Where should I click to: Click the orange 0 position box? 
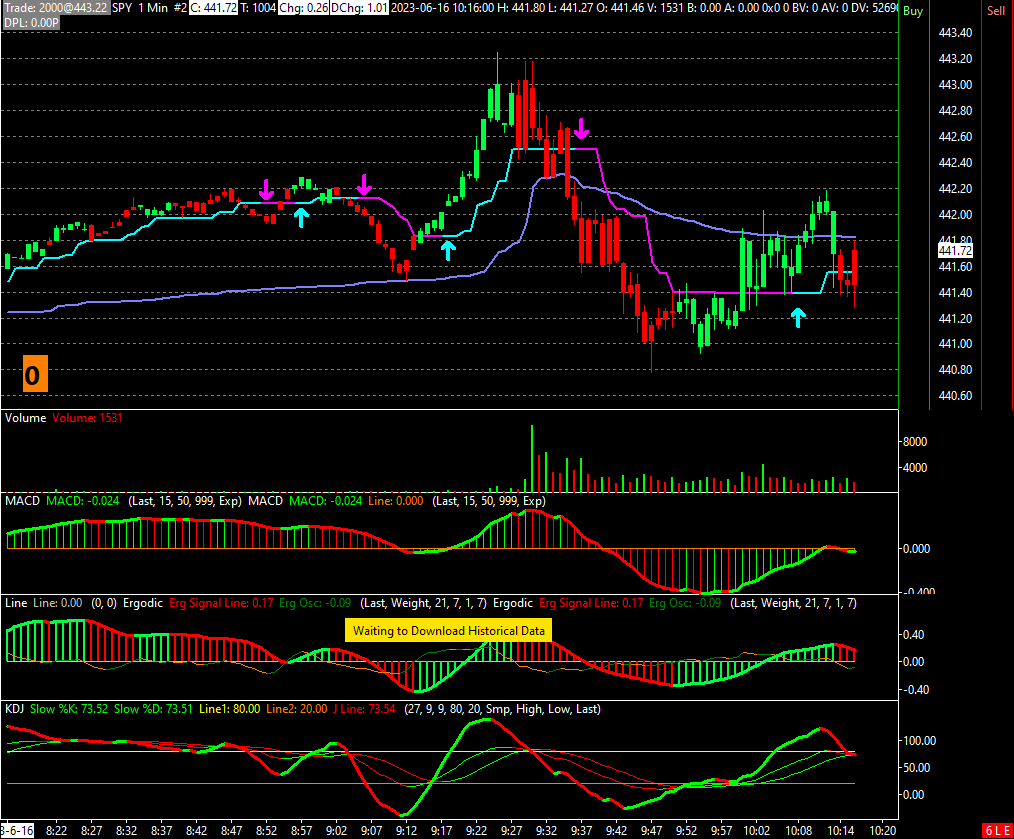(36, 373)
